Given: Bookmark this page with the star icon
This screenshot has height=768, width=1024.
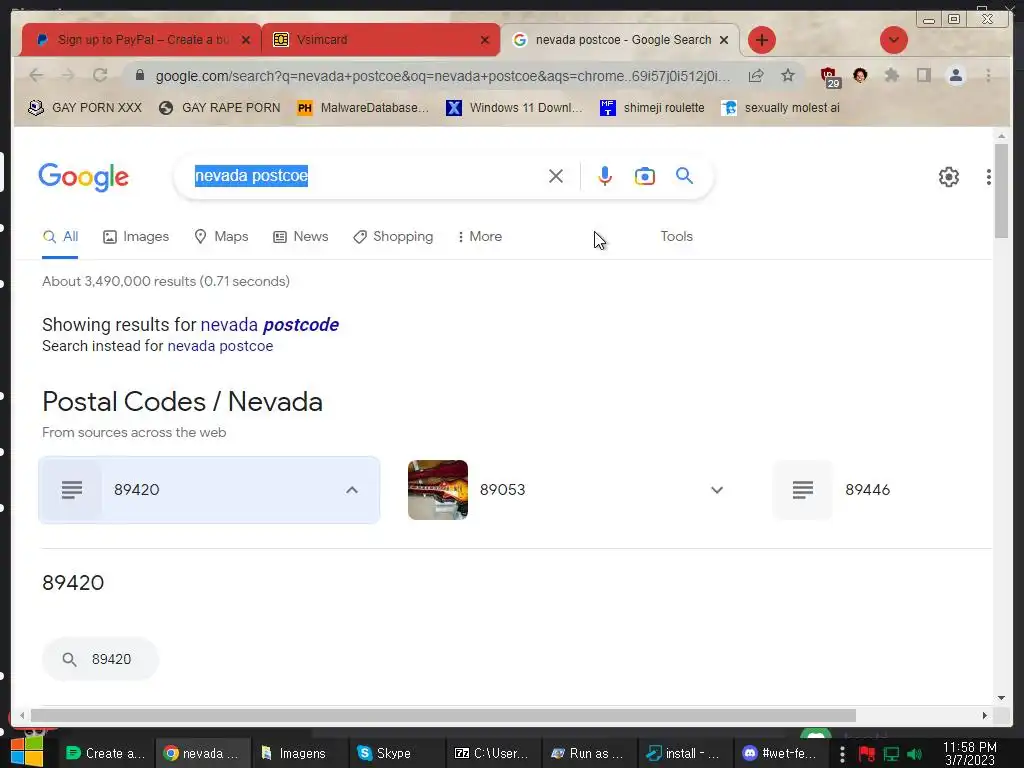Looking at the screenshot, I should point(788,76).
